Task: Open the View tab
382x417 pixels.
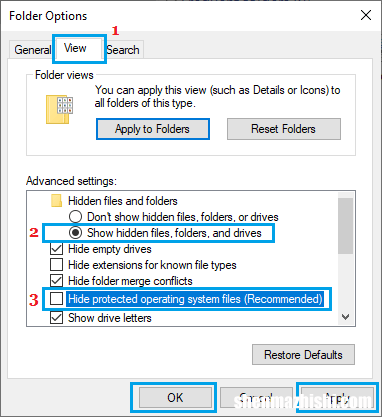Action: pyautogui.click(x=78, y=49)
